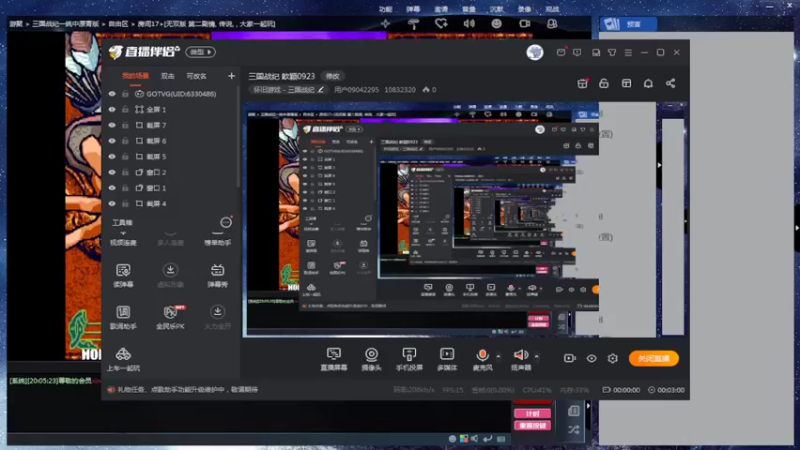Click the orange 关闭直播 button
Viewport: 800px width, 450px height.
click(x=654, y=358)
